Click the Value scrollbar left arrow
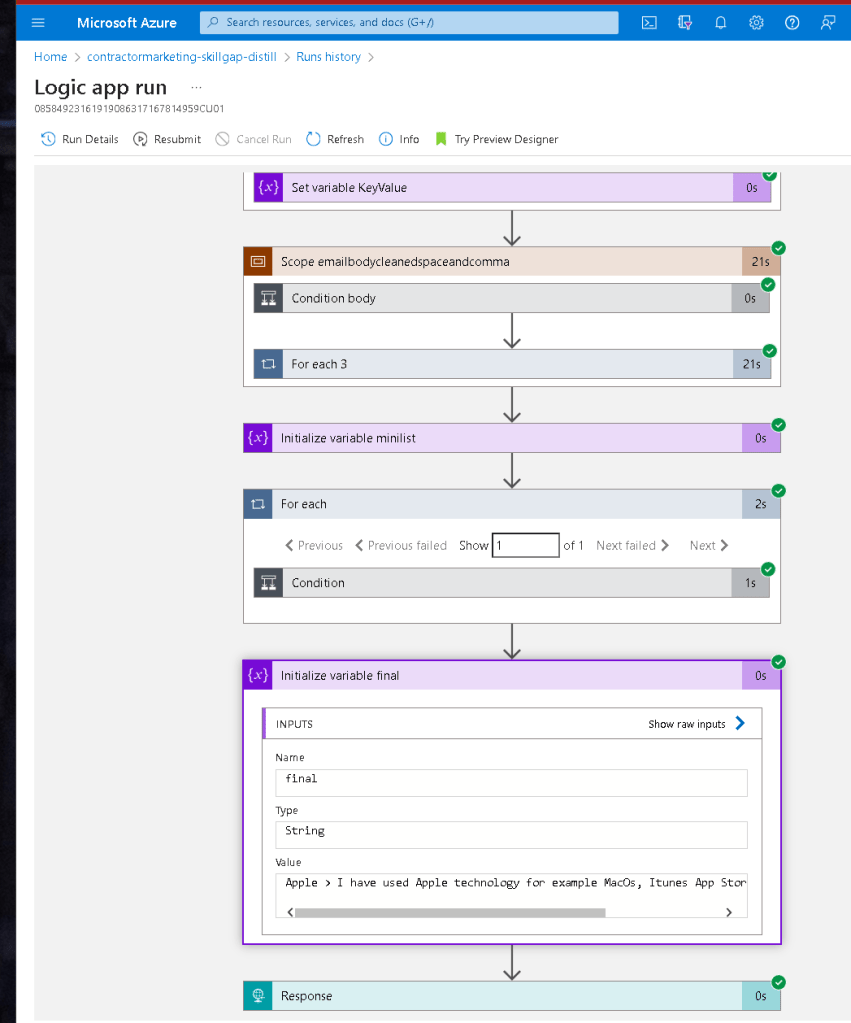 click(290, 913)
